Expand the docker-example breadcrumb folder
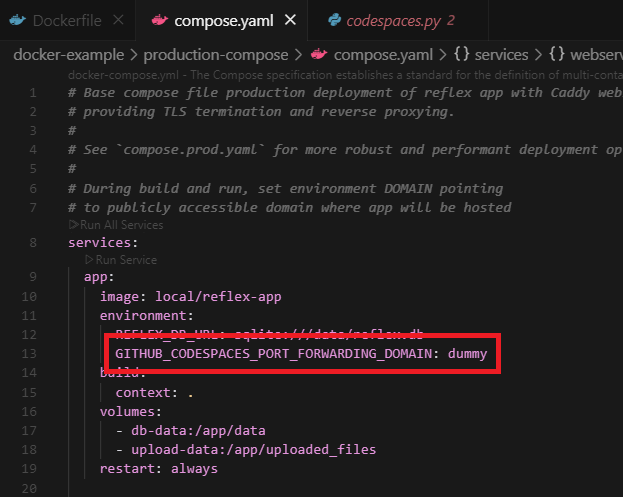Viewport: 623px width, 497px height. 64,54
